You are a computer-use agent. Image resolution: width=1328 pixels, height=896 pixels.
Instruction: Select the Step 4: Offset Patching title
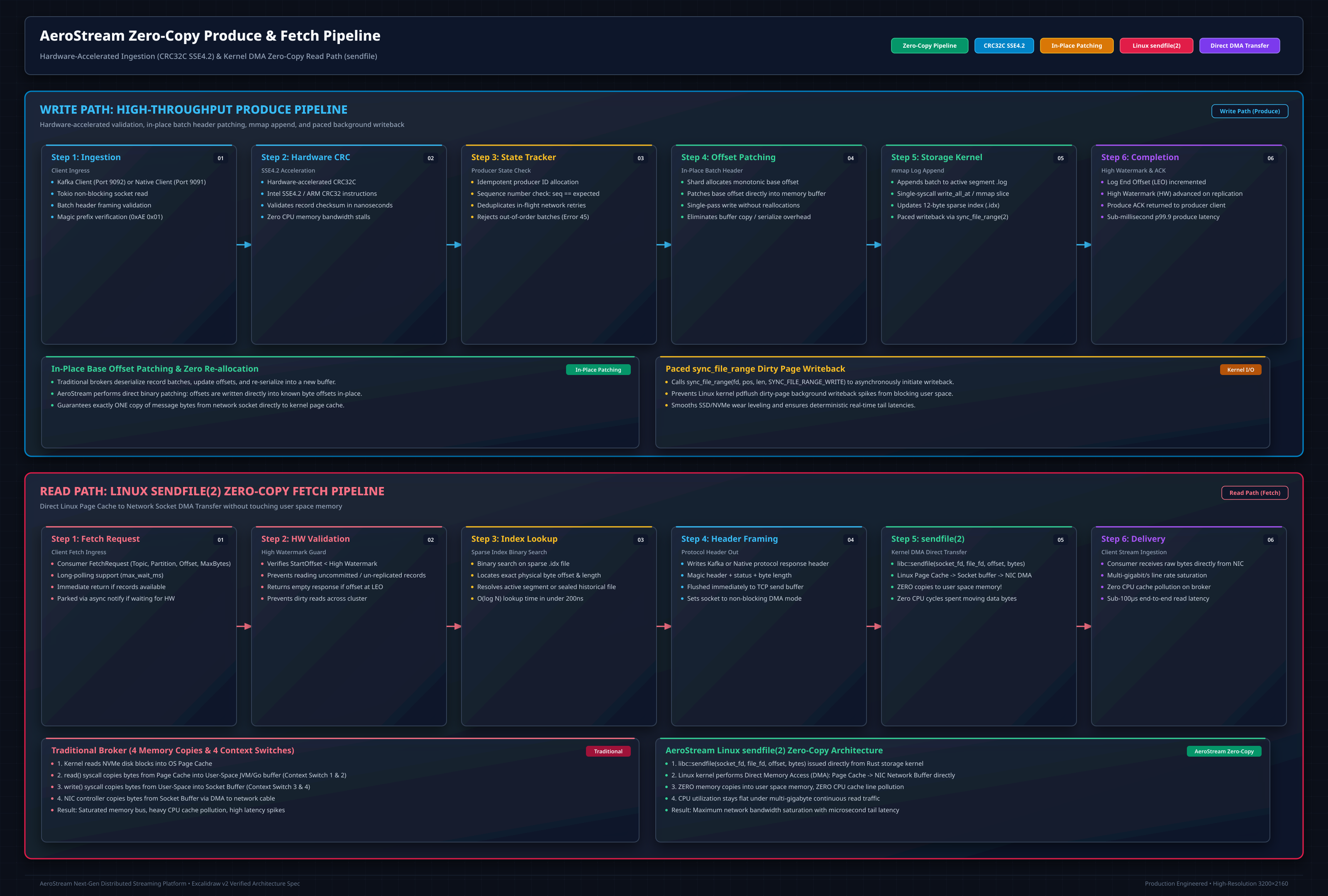[x=728, y=158]
